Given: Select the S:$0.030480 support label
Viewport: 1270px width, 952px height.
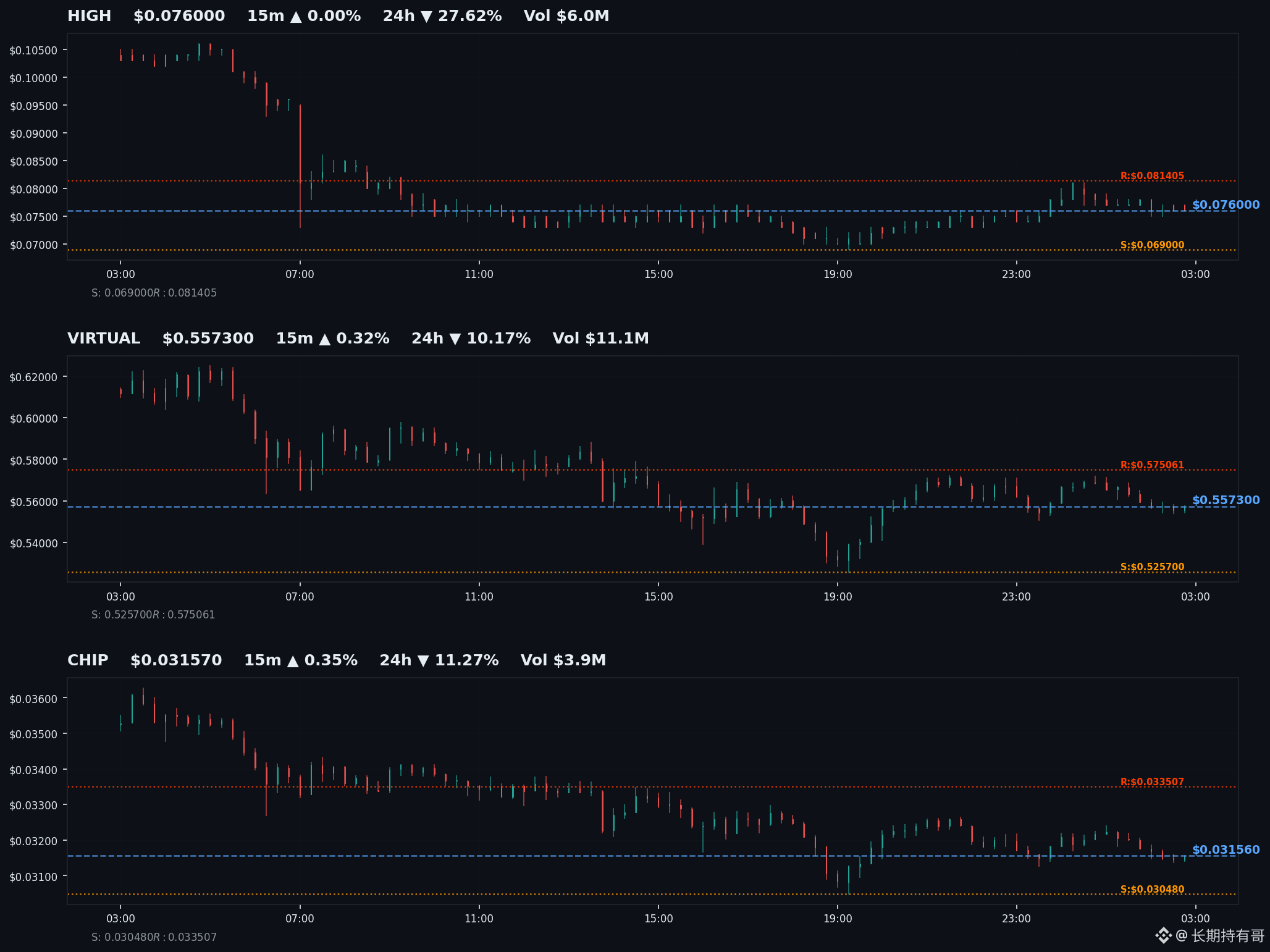Looking at the screenshot, I should [1153, 890].
